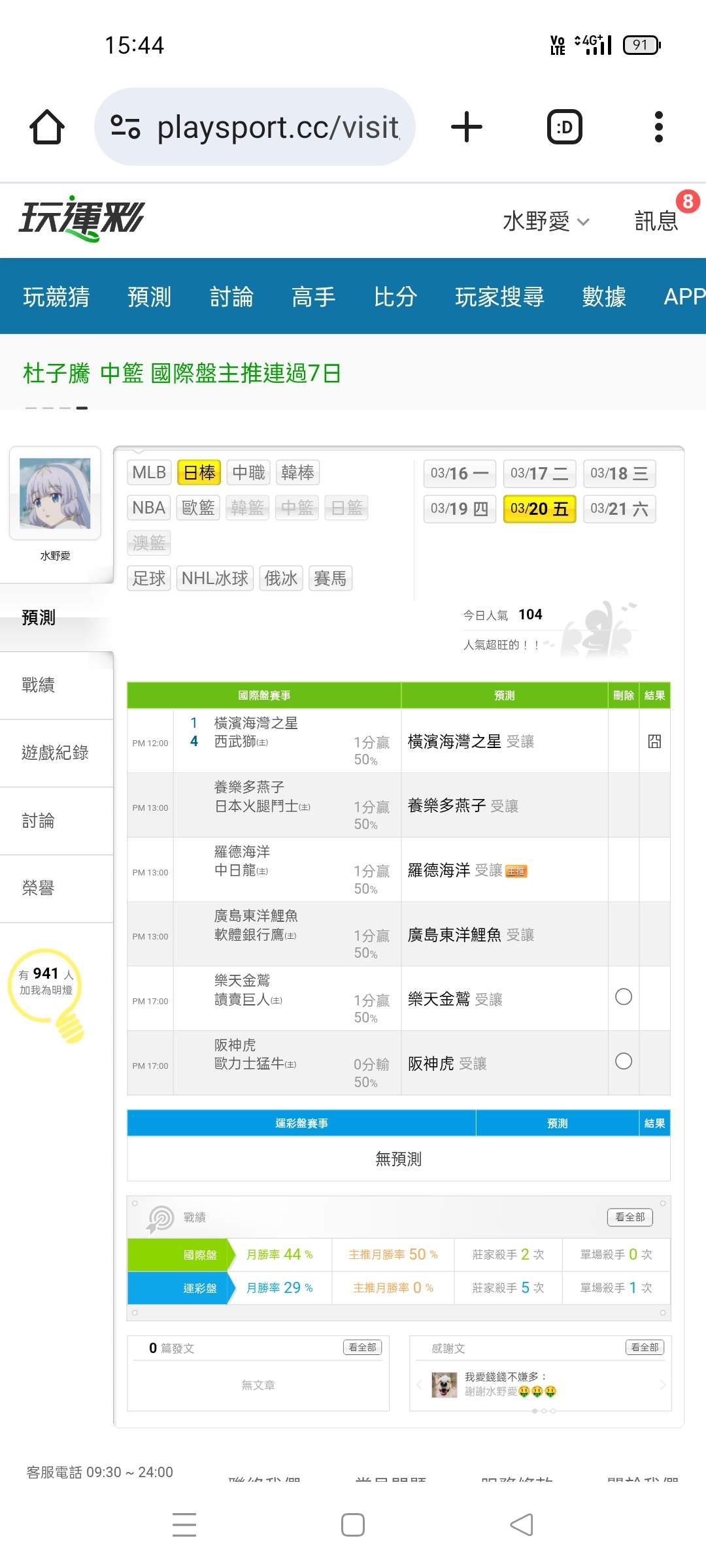Image resolution: width=706 pixels, height=1568 pixels.
Task: Select the 韓棒 league tab
Action: pos(297,472)
